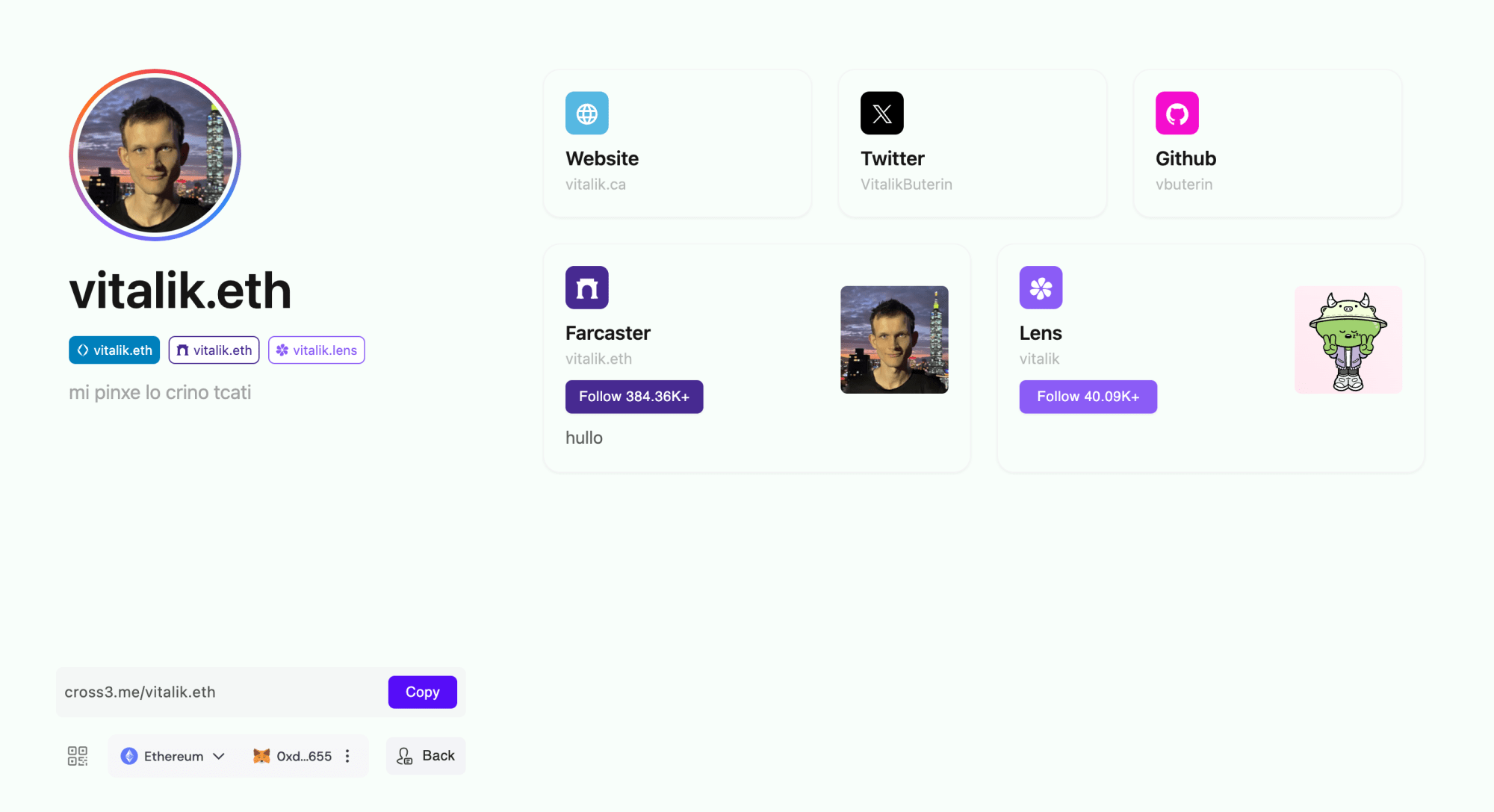Click Follow 384.36K+ on Farcaster

coord(634,397)
